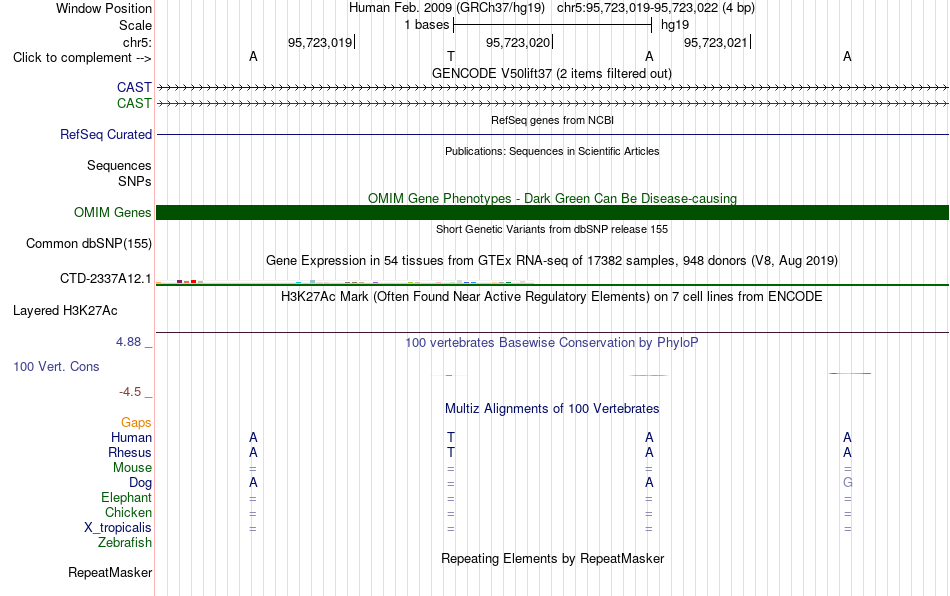
Task: Click the chr5: ruler label
Action: coord(137,42)
